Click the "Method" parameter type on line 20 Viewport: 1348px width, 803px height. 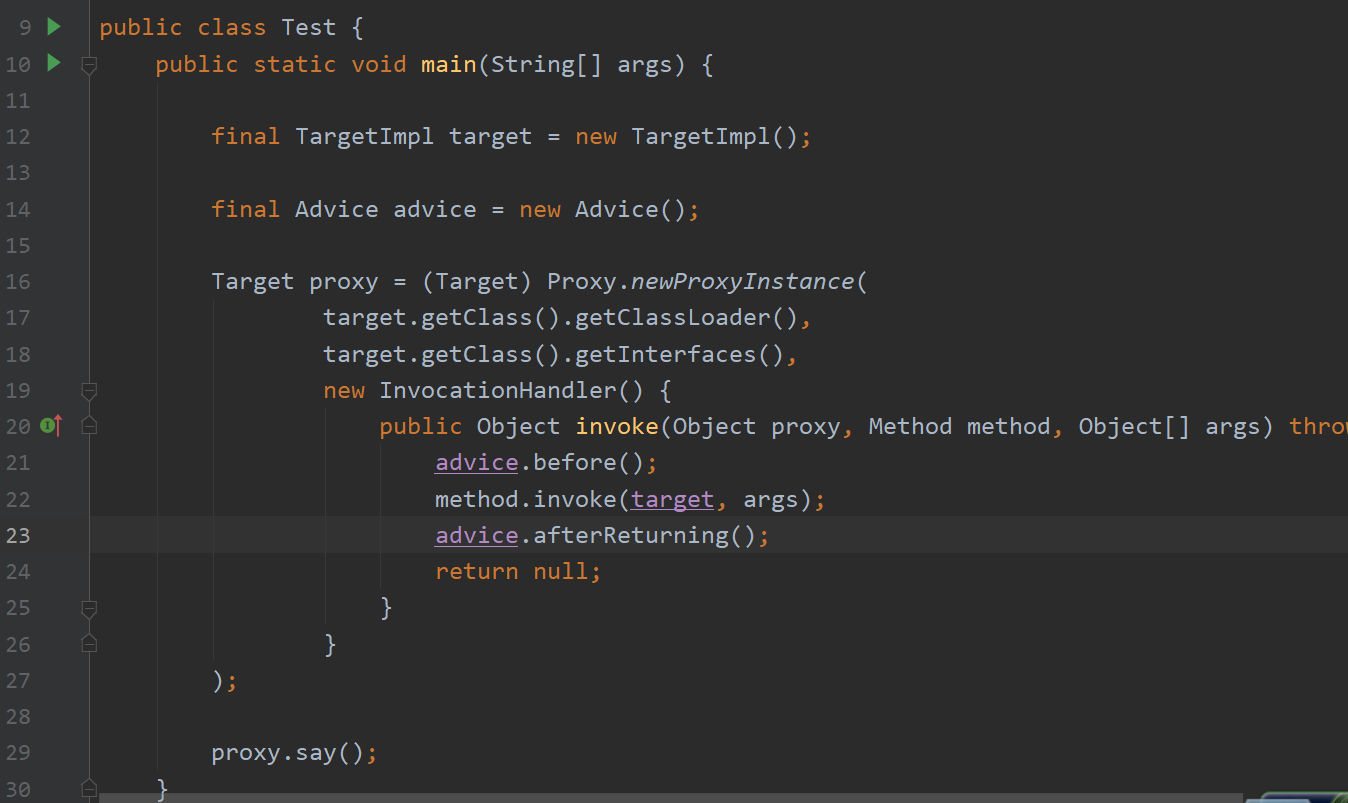[x=910, y=427]
